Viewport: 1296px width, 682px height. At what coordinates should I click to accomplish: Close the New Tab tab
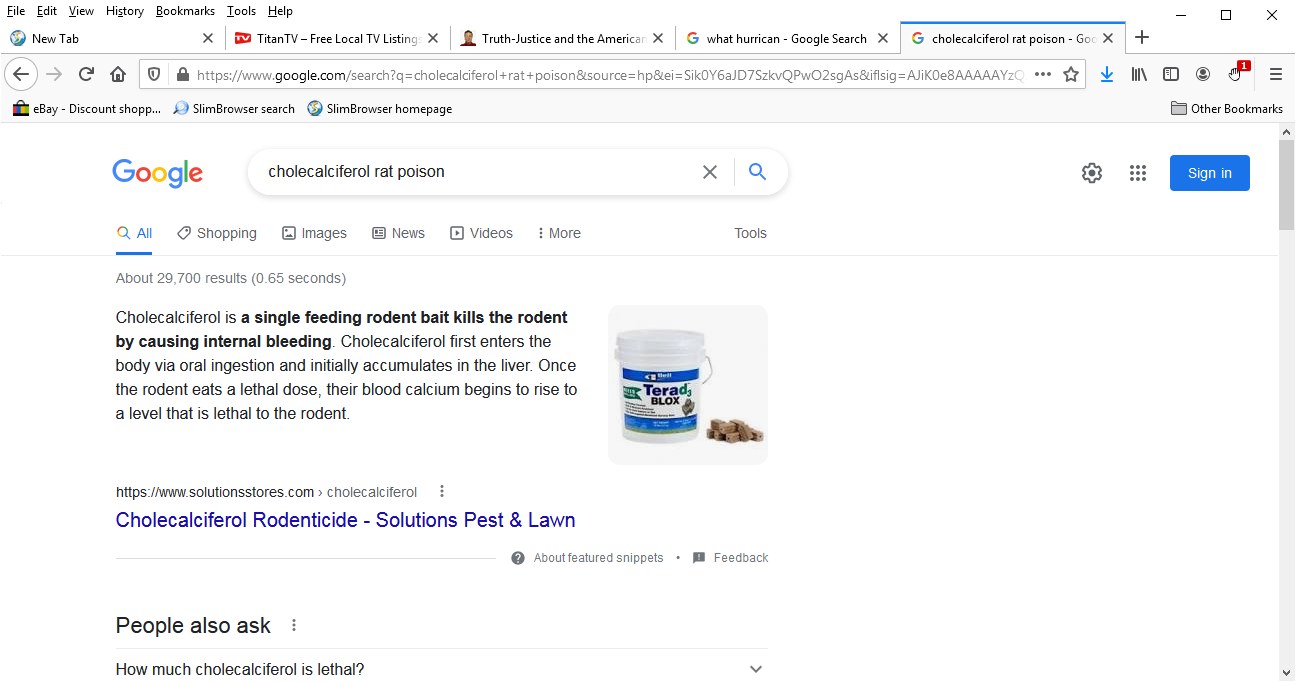[x=208, y=38]
